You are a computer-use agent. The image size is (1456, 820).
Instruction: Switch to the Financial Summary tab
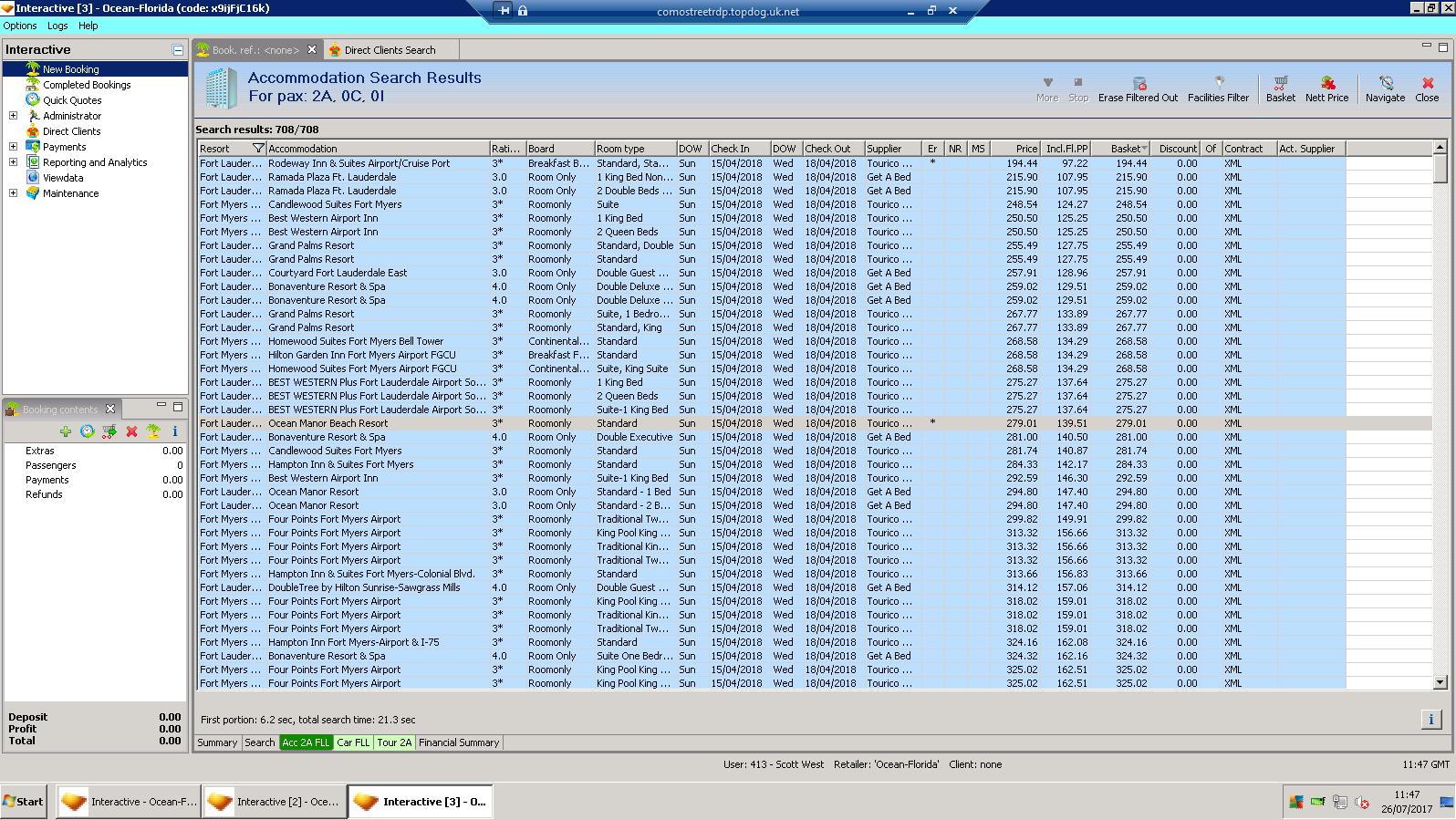tap(459, 742)
